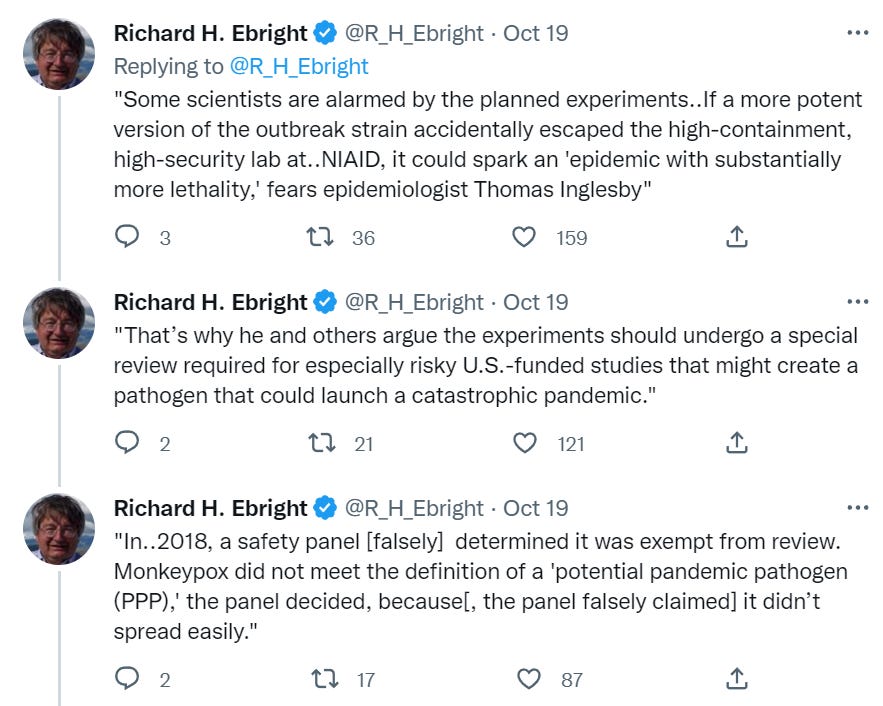This screenshot has width=883, height=706.
Task: Share the first tweet about planned experiments
Action: [736, 237]
